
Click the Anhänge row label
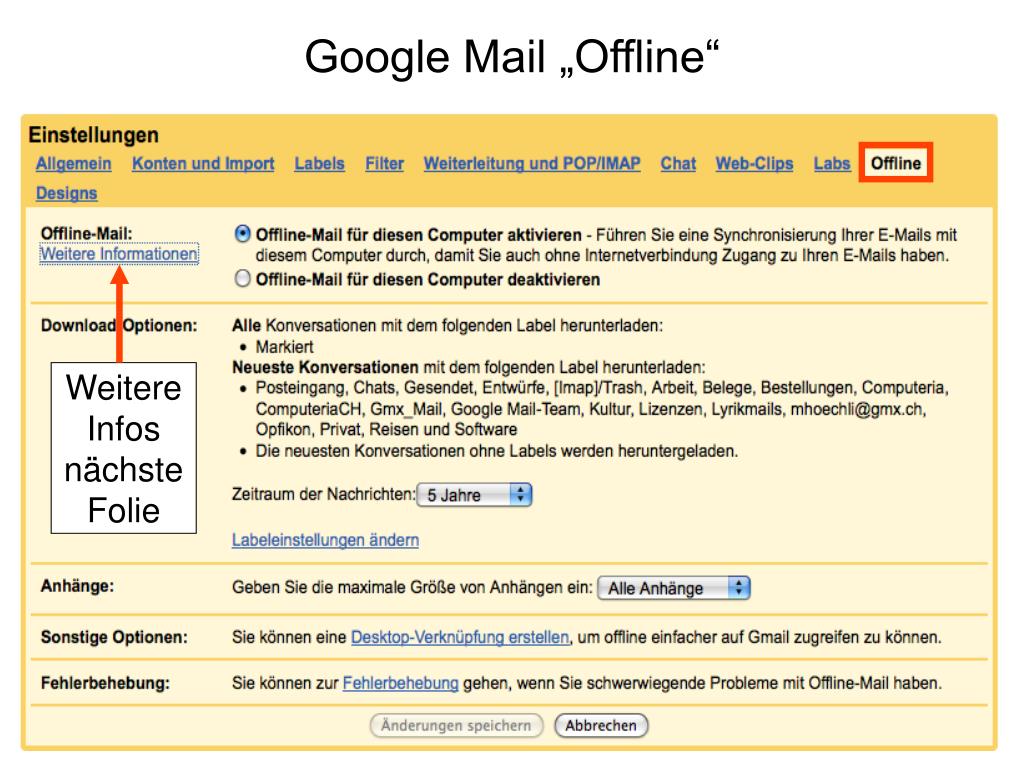pos(77,586)
